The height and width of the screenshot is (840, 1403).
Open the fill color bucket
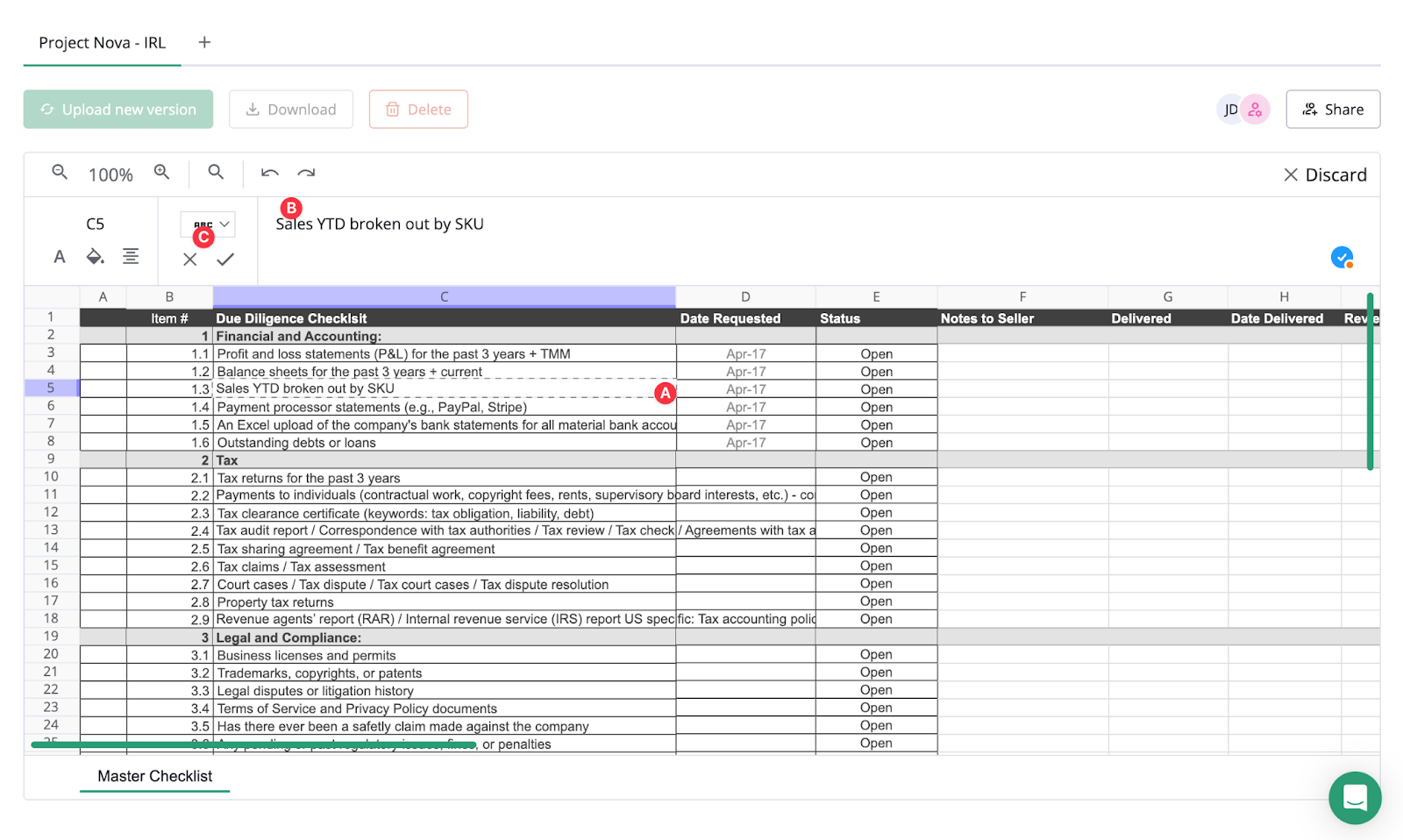click(x=94, y=256)
